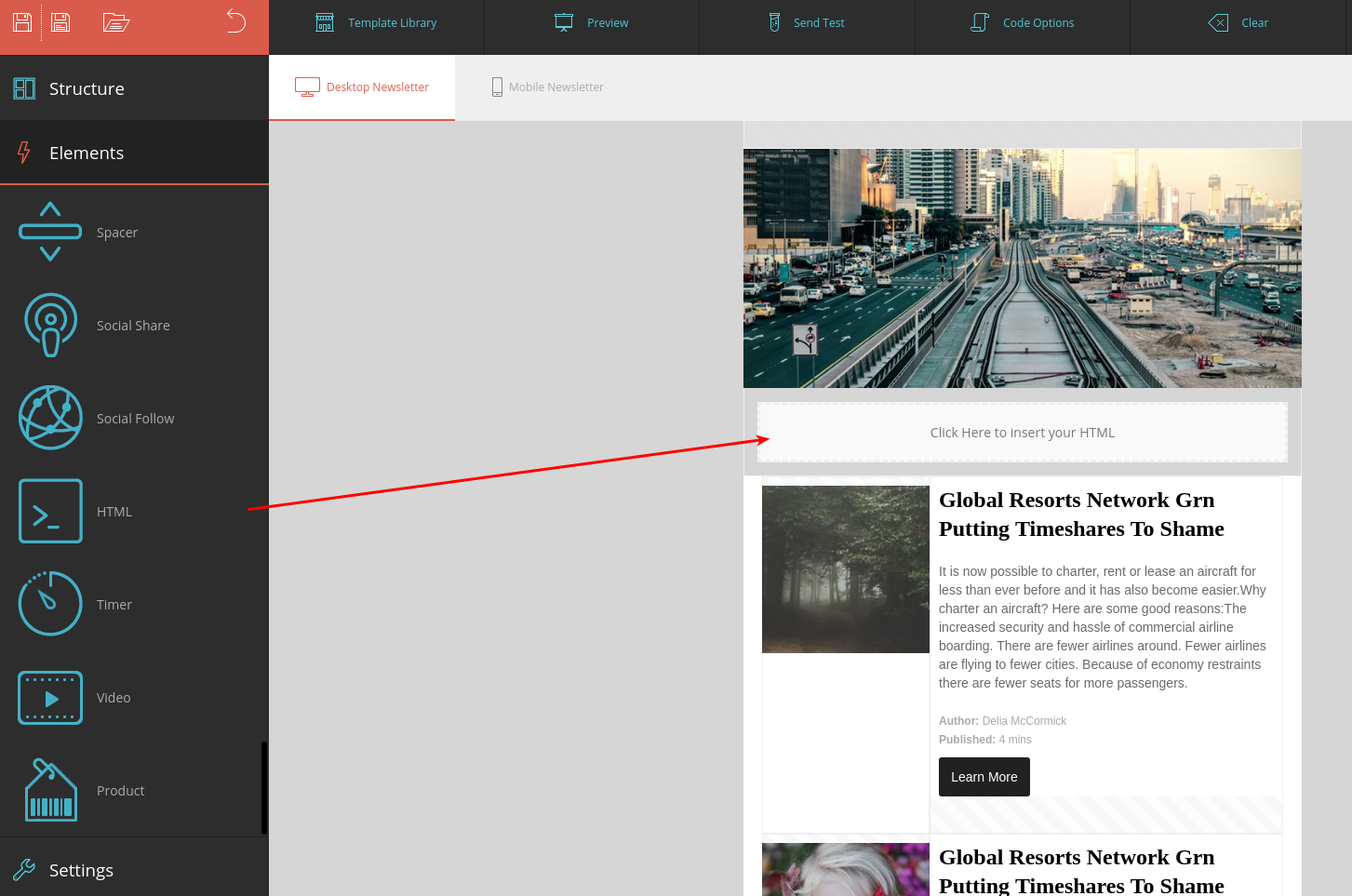
Task: Select the Social Share element icon
Action: (x=50, y=325)
